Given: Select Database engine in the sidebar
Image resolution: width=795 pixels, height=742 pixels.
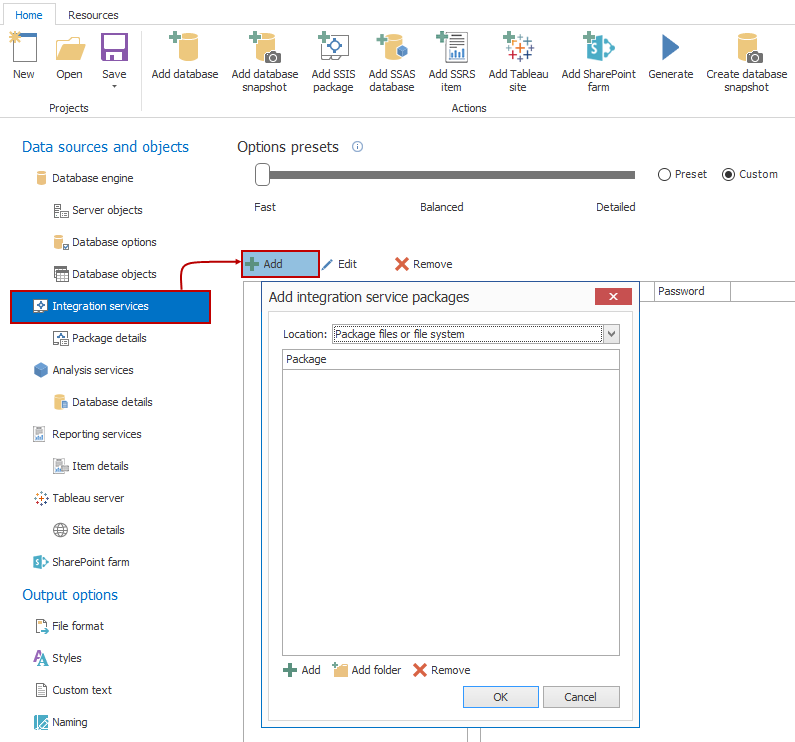Looking at the screenshot, I should 85,178.
